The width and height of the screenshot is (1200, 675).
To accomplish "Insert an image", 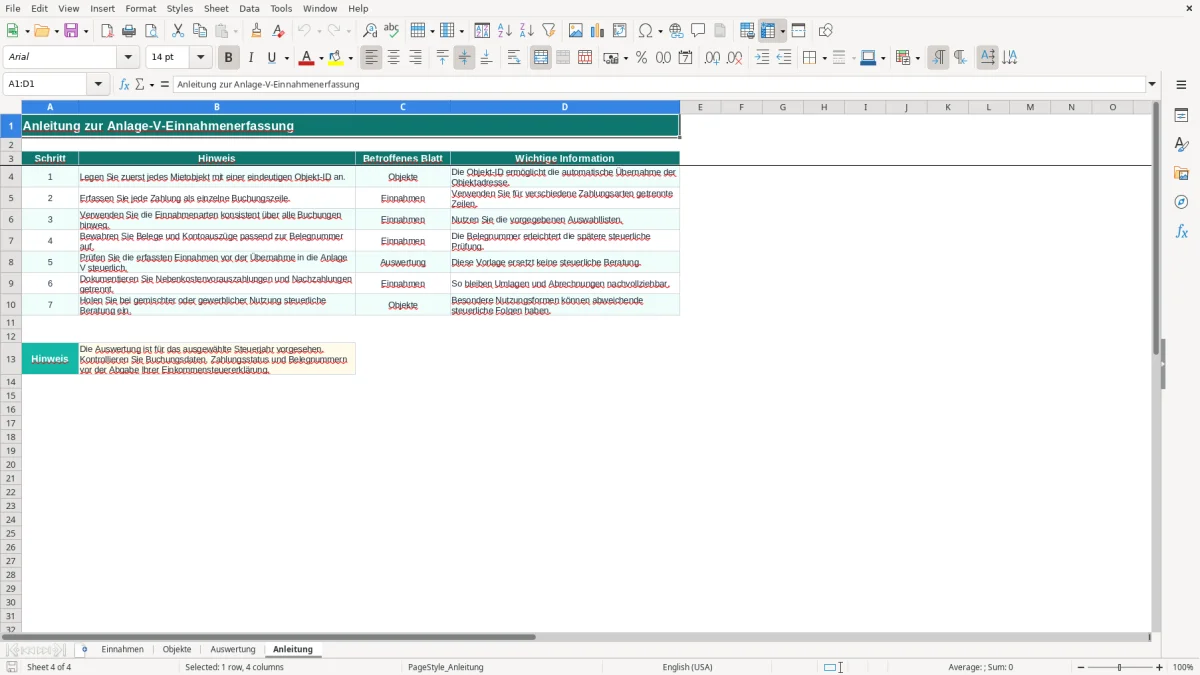I will pyautogui.click(x=576, y=31).
